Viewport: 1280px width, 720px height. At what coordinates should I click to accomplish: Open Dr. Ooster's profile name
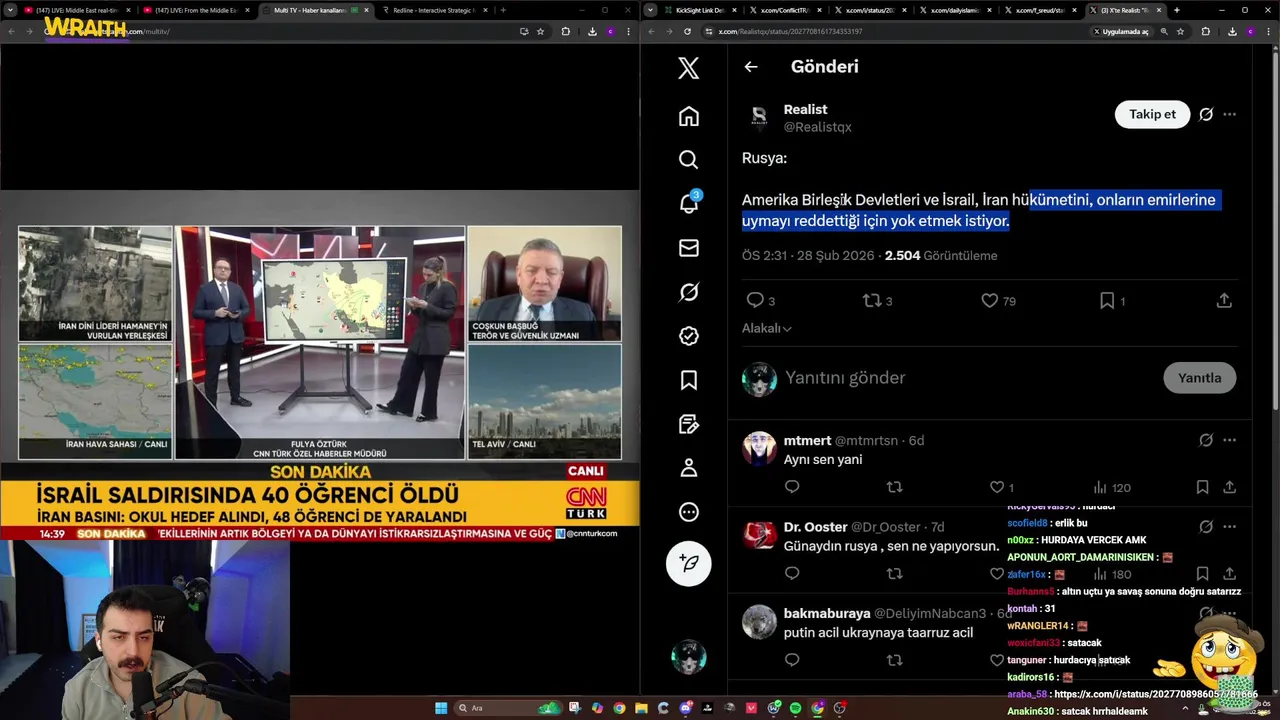pyautogui.click(x=815, y=527)
